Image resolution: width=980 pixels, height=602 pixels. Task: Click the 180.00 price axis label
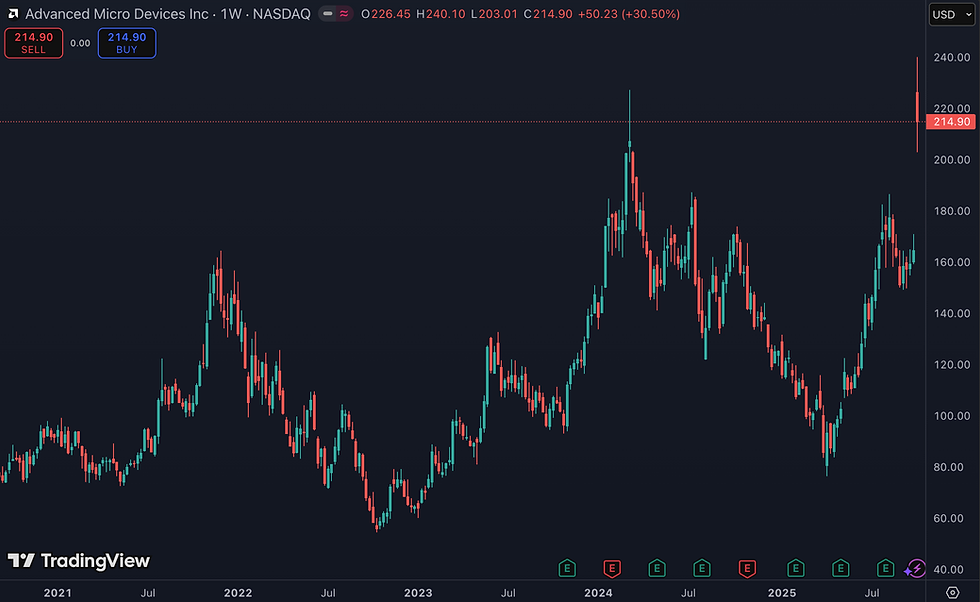[x=952, y=211]
